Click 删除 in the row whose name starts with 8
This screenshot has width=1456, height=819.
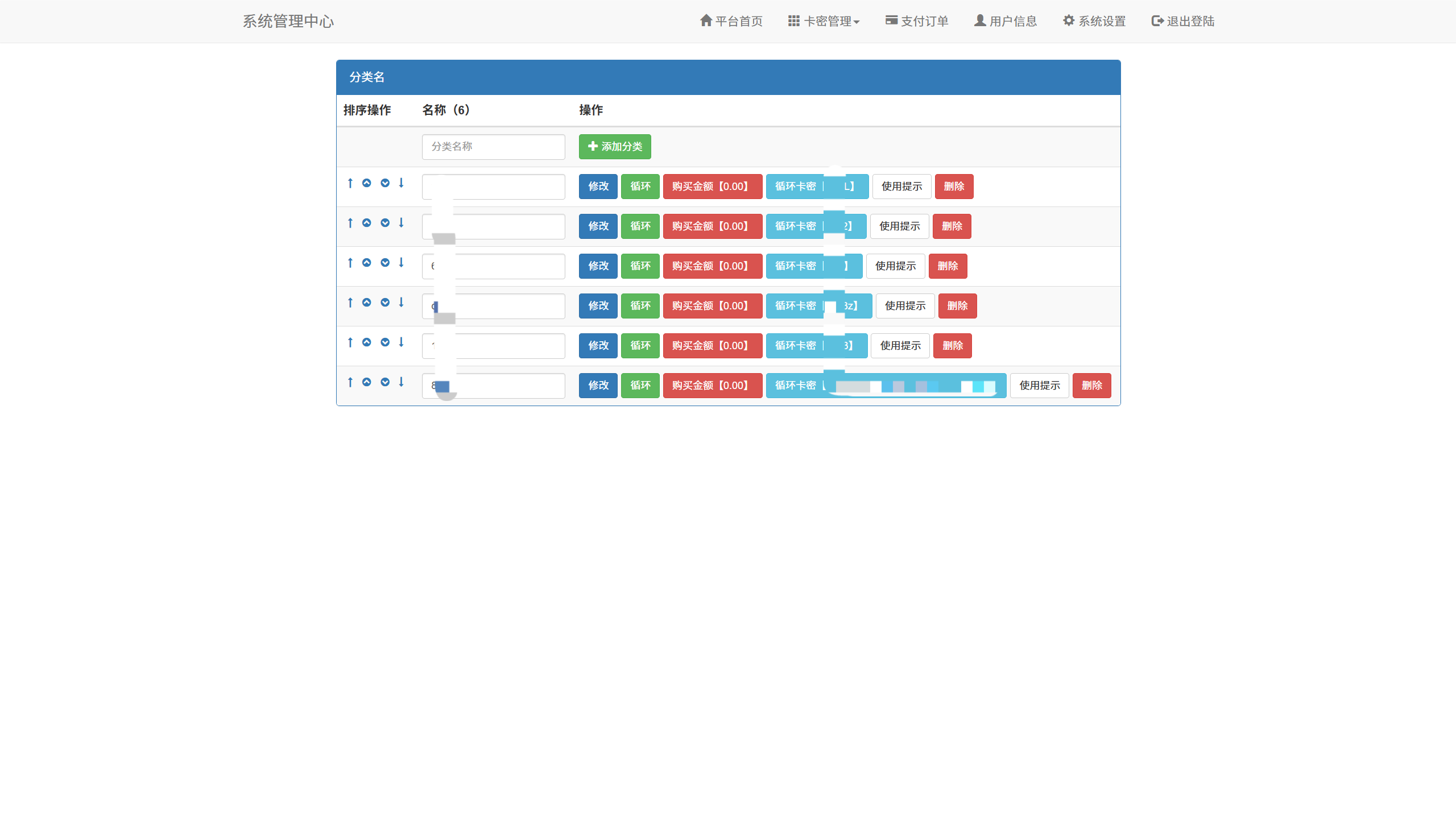(1092, 386)
